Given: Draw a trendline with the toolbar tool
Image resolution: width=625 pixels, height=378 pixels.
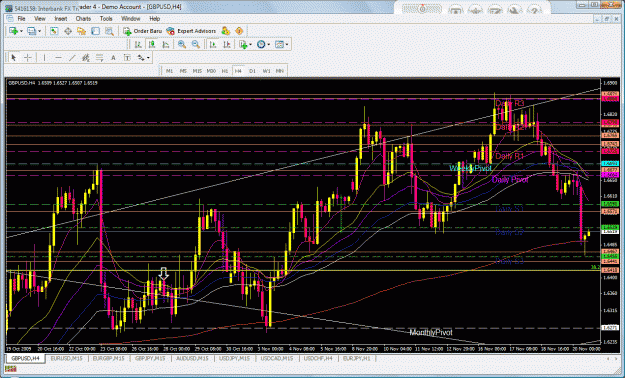Looking at the screenshot, I should [x=72, y=58].
